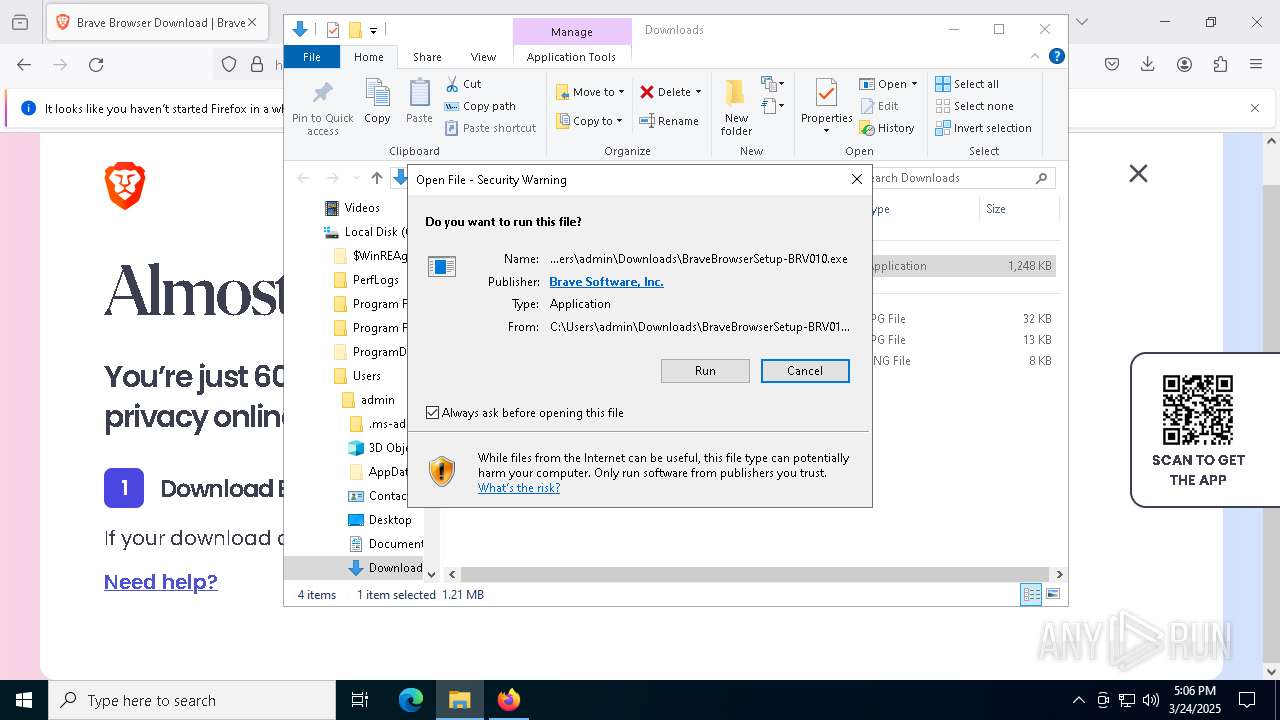1280x720 pixels.
Task: Click the History icon in ribbon
Action: pyautogui.click(x=887, y=128)
